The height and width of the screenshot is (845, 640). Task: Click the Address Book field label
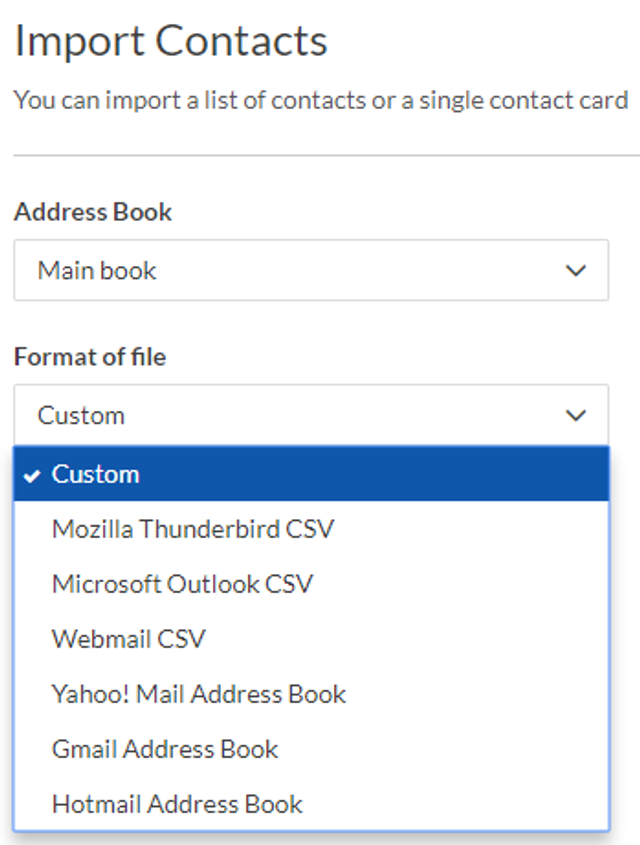tap(93, 212)
